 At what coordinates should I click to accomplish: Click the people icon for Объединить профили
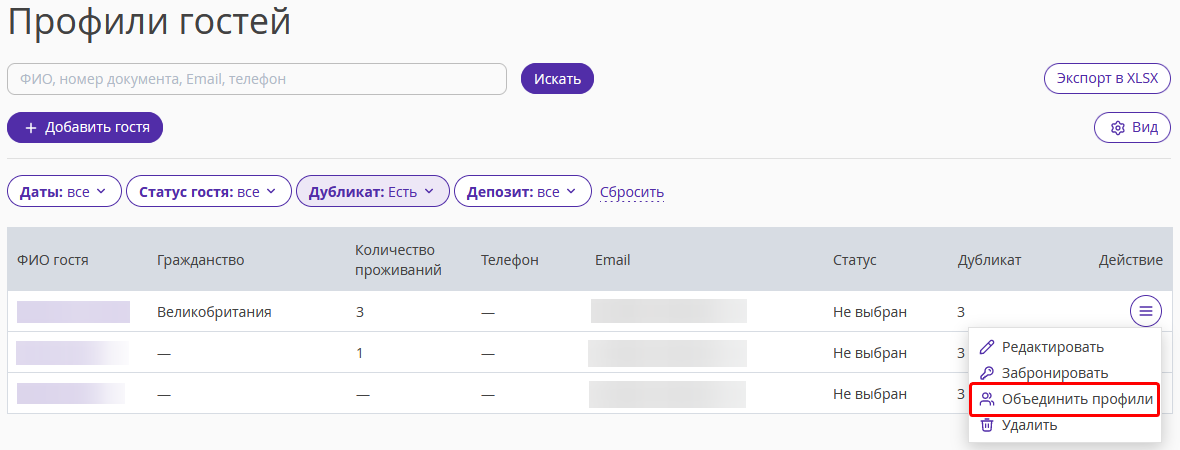987,400
